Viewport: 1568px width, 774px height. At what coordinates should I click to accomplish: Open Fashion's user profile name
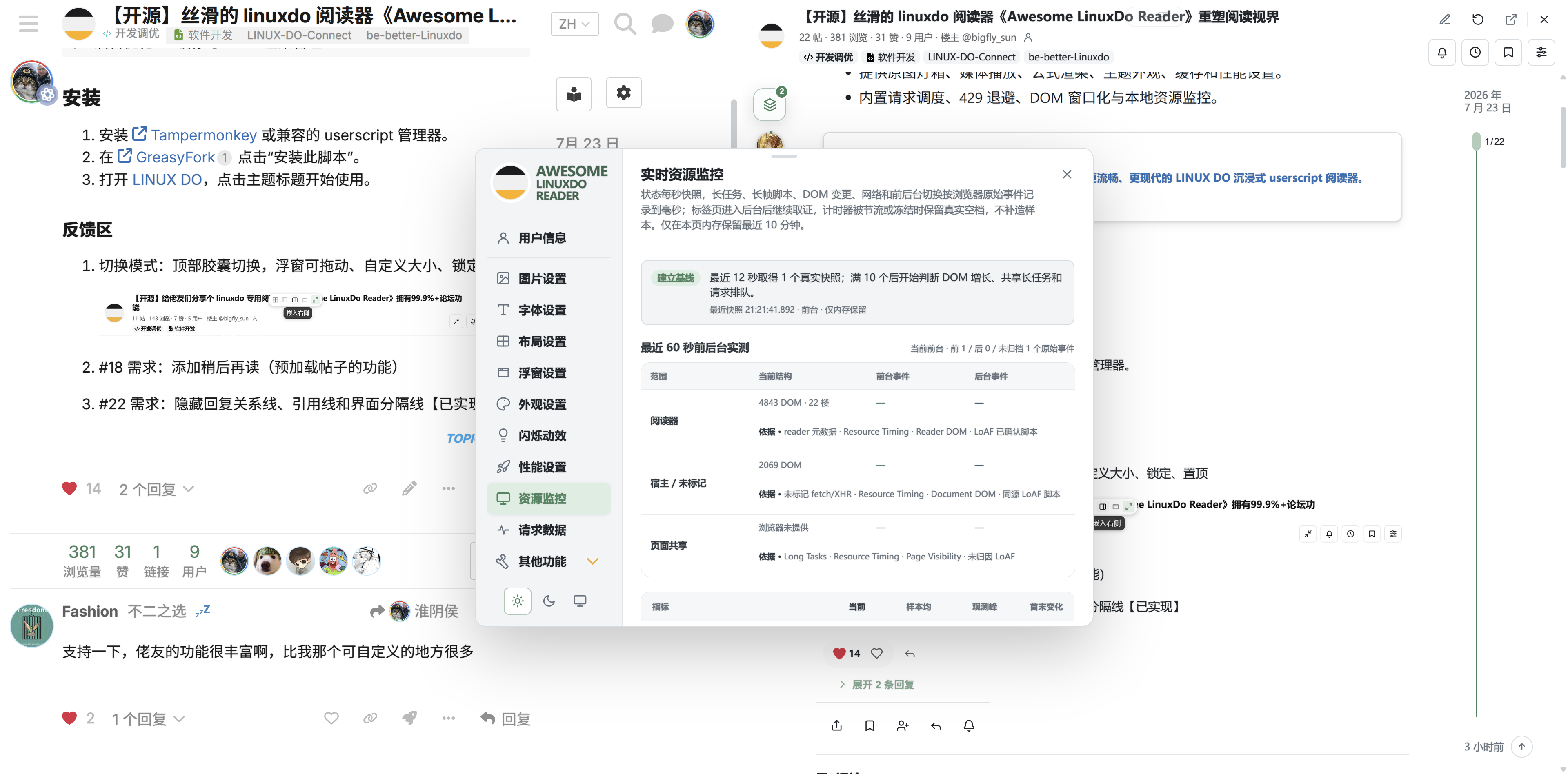tap(90, 611)
